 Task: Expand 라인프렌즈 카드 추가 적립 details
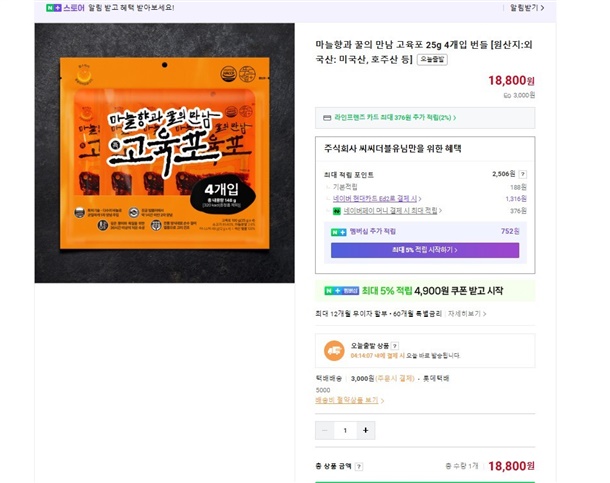[x=395, y=117]
